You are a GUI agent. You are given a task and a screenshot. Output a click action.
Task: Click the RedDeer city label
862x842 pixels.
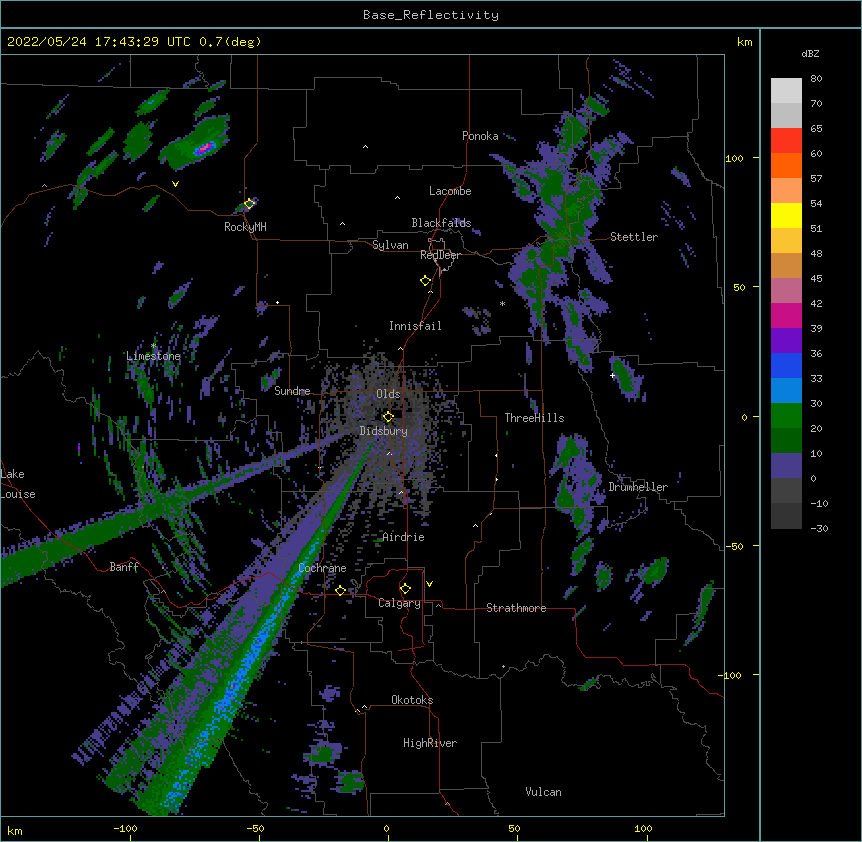440,255
